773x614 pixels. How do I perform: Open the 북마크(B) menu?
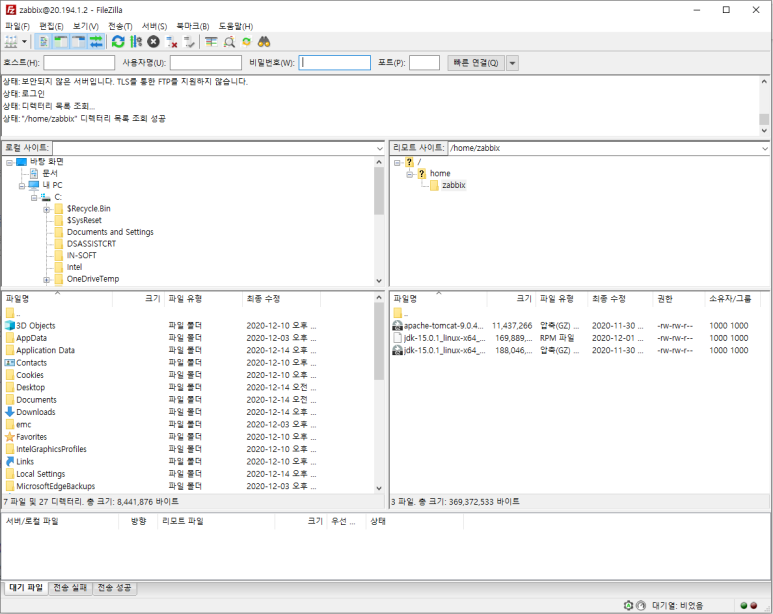click(x=193, y=26)
